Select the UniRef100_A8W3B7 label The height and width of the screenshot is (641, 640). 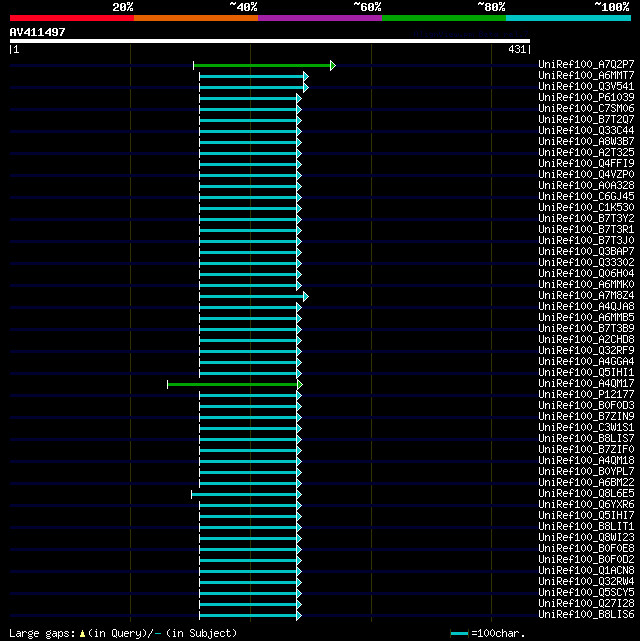coord(586,141)
